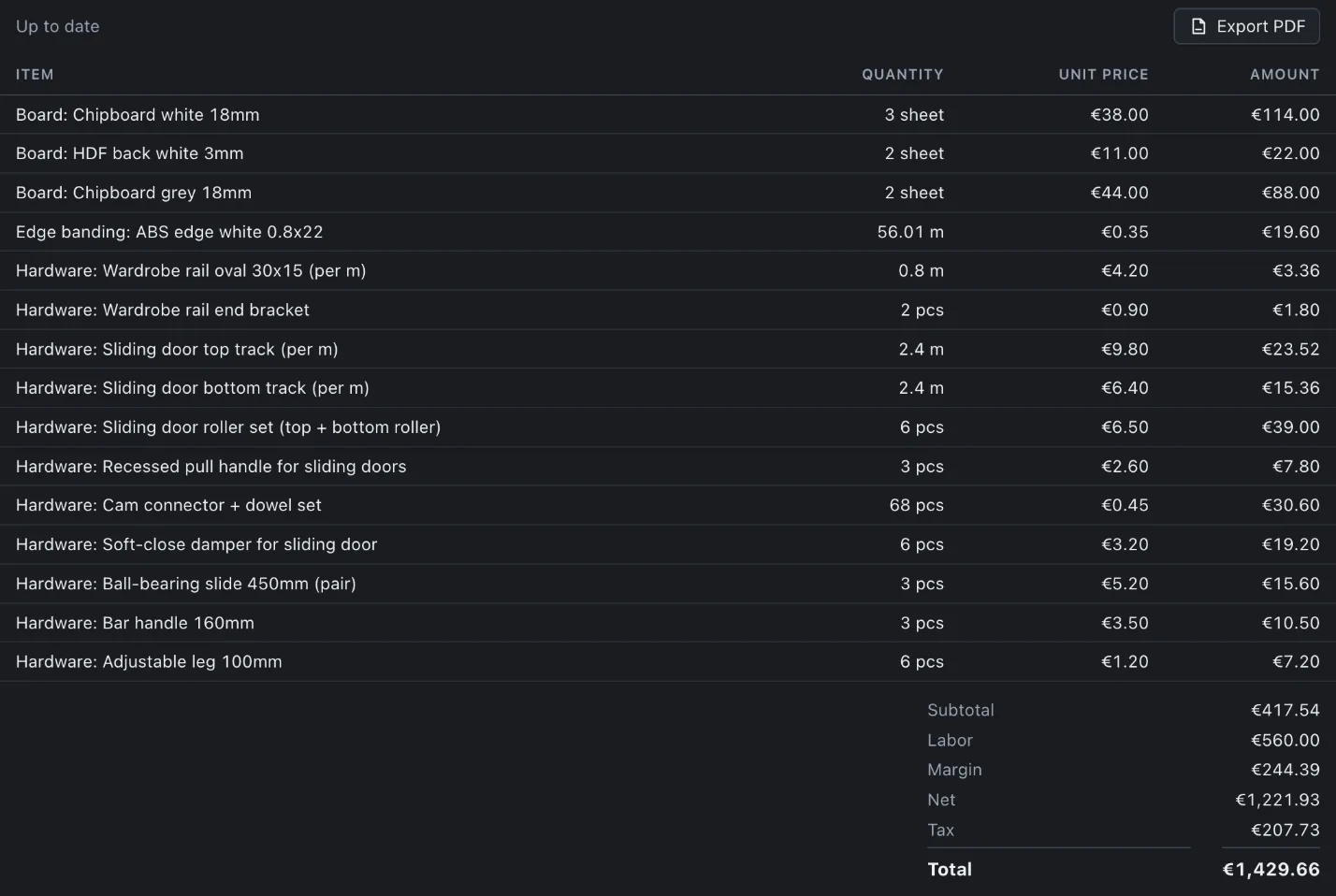This screenshot has width=1336, height=896.
Task: Click the €30.60 amount cell
Action: [1290, 505]
